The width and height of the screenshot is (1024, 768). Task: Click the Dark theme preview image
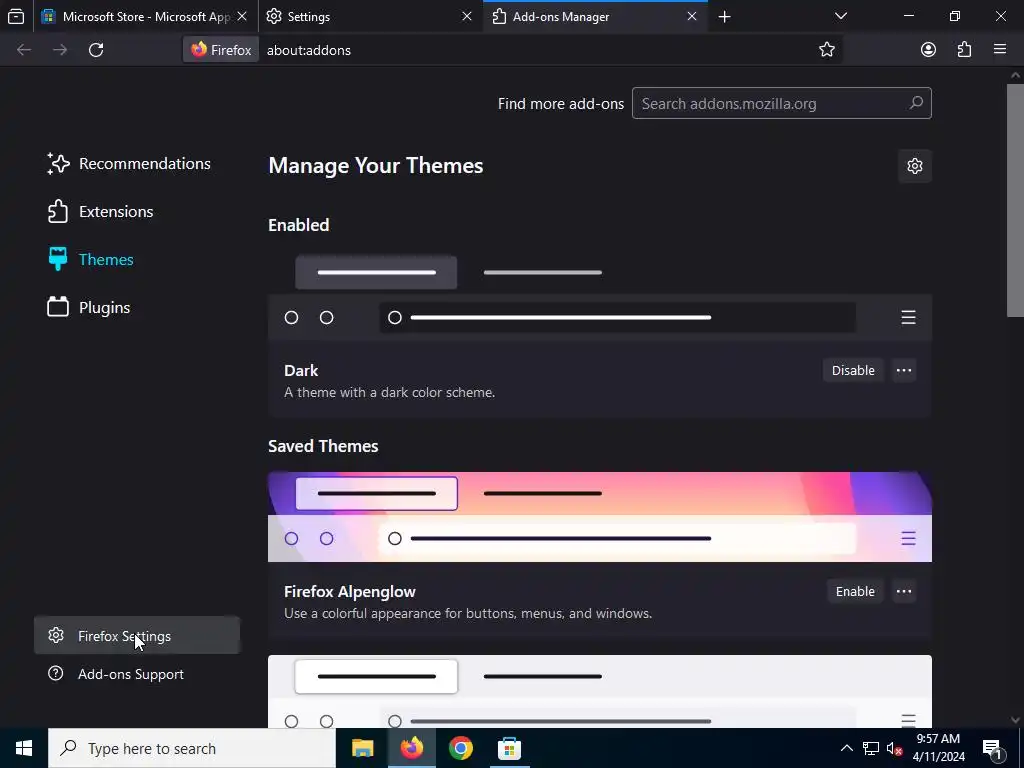[600, 294]
